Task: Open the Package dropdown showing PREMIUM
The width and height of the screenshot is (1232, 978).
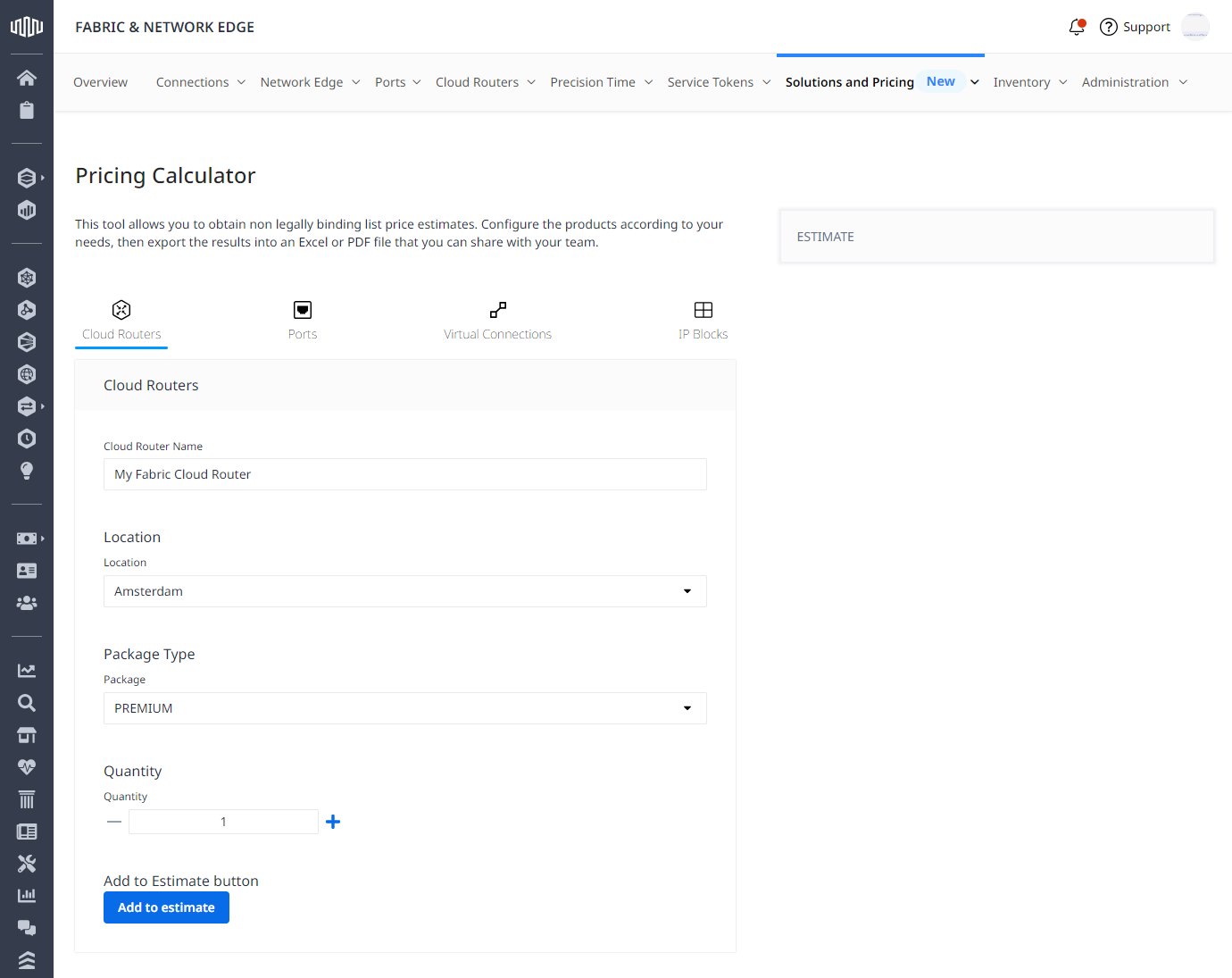Action: [404, 708]
